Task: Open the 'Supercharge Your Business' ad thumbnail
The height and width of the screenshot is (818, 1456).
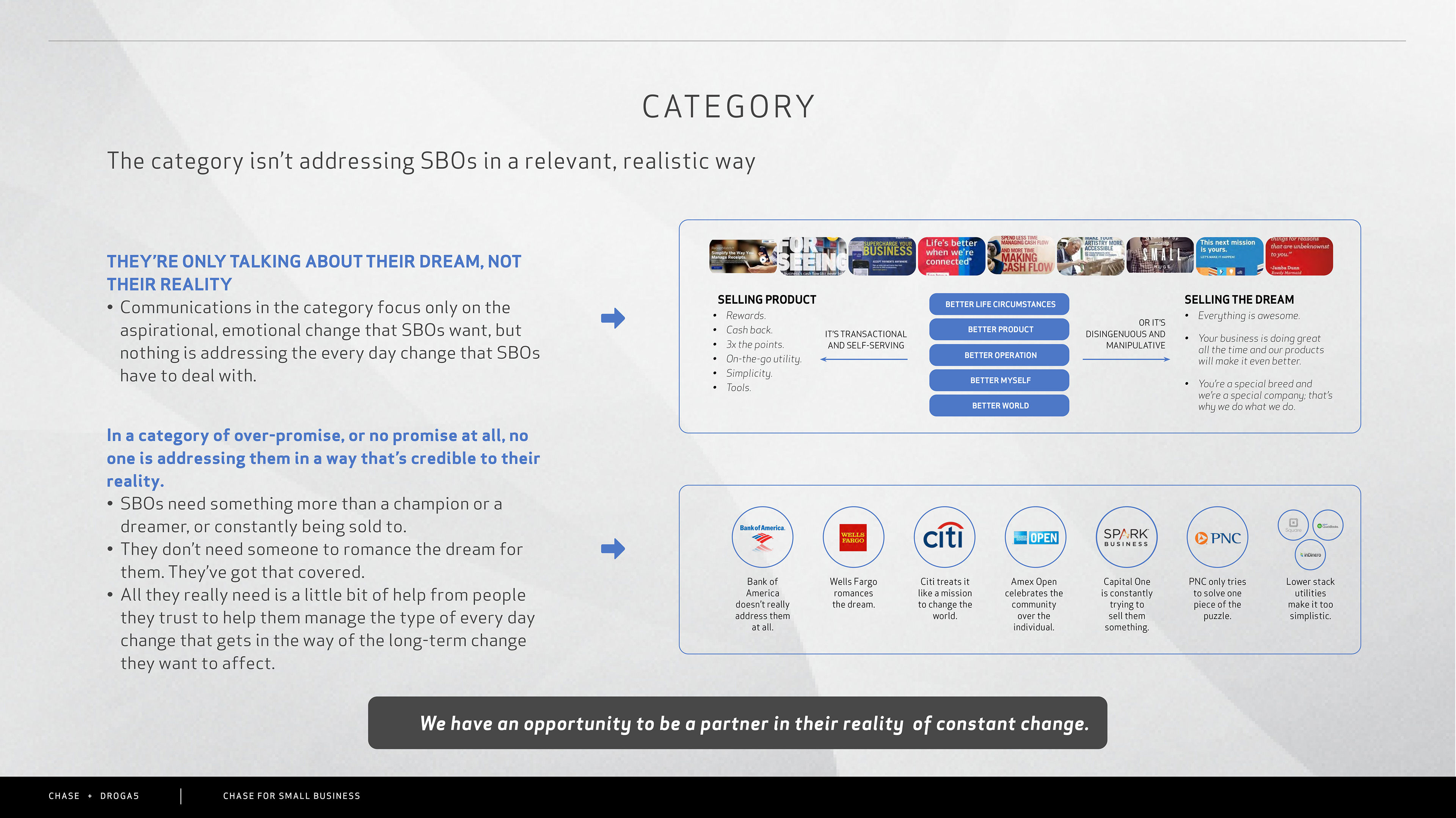Action: pyautogui.click(x=882, y=257)
